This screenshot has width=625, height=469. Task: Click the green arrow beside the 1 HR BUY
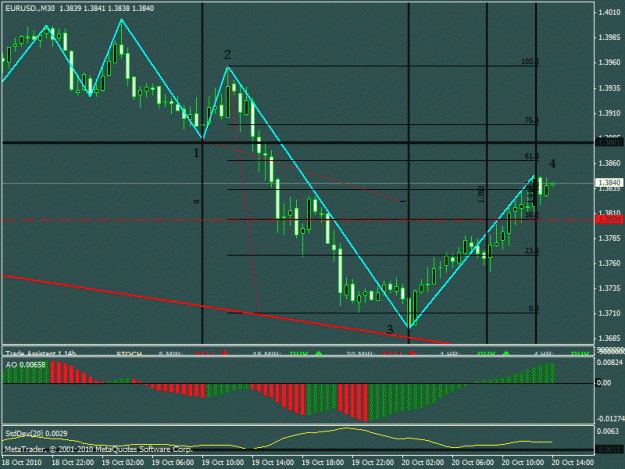(x=506, y=353)
